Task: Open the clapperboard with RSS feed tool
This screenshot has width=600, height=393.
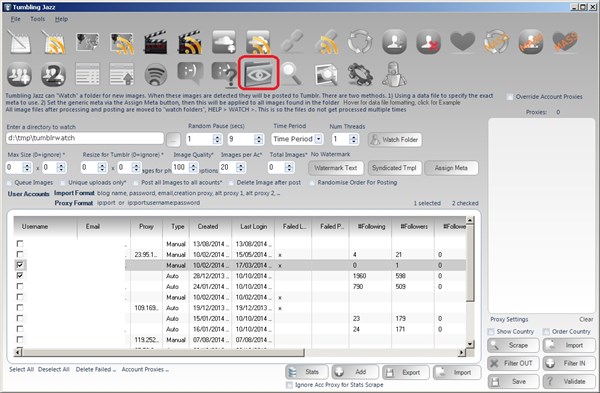Action: click(190, 42)
